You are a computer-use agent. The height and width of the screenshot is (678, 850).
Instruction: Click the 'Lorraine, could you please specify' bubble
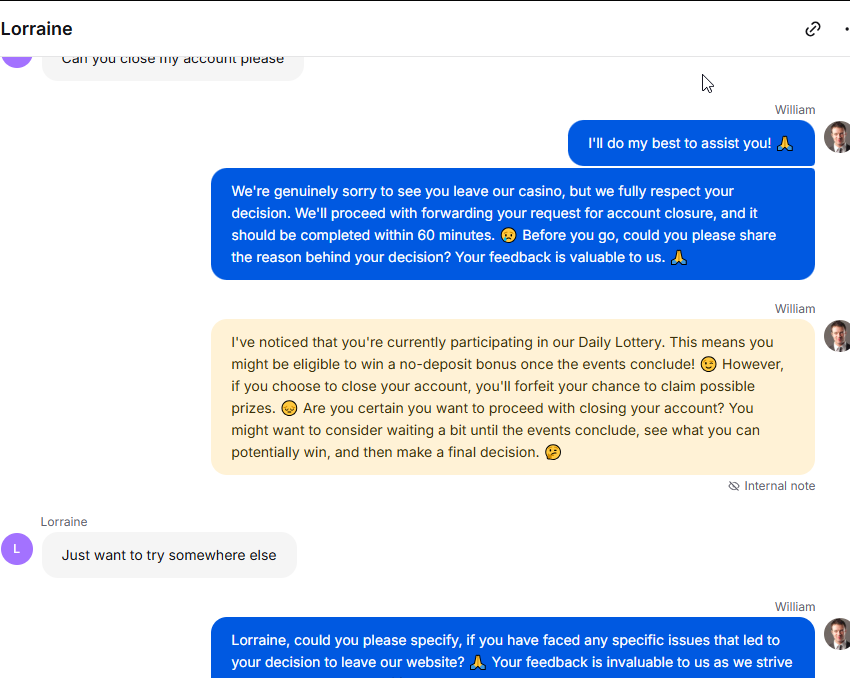coord(513,648)
